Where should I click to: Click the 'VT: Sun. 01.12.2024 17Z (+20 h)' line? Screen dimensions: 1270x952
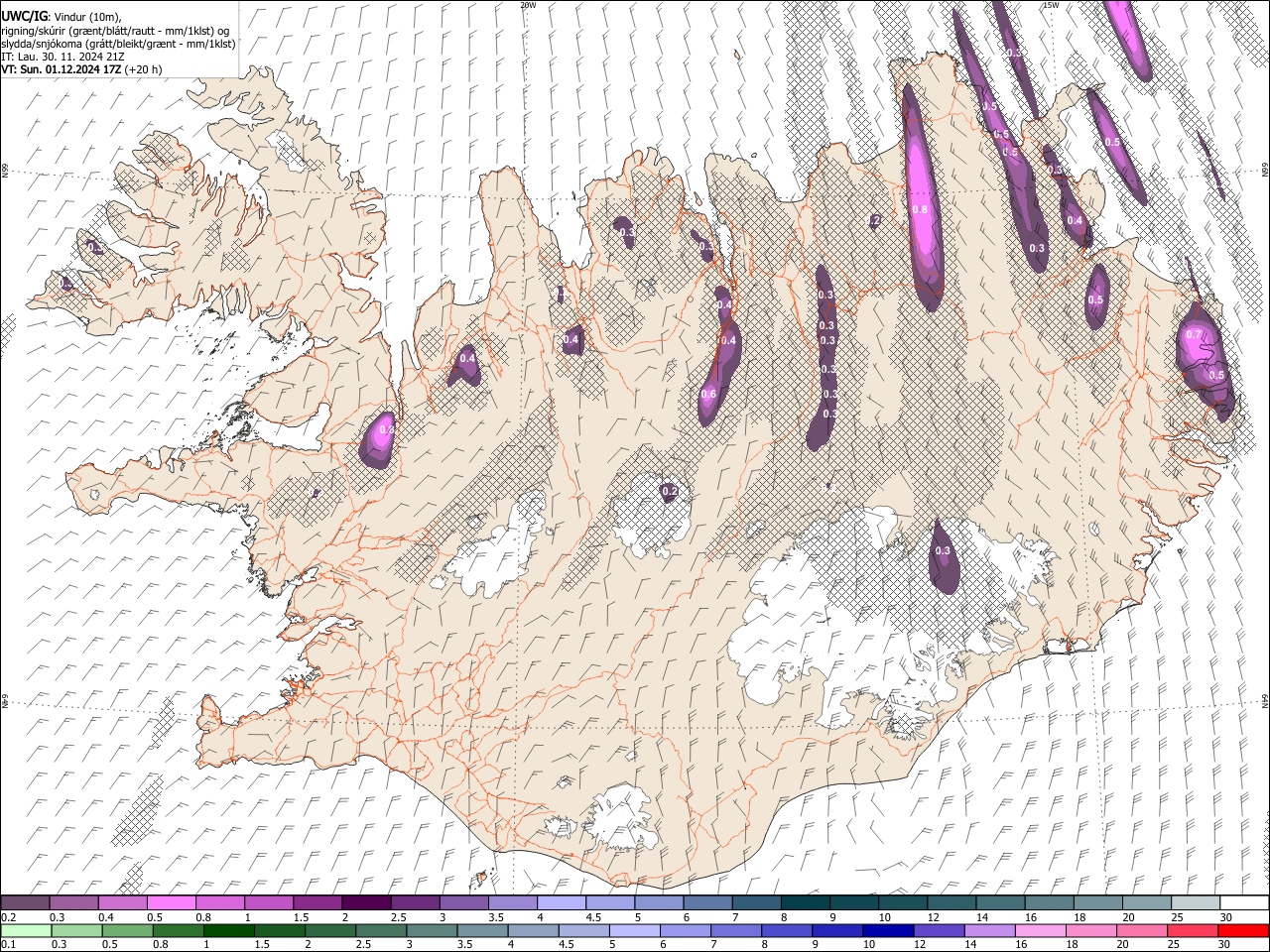pos(81,69)
